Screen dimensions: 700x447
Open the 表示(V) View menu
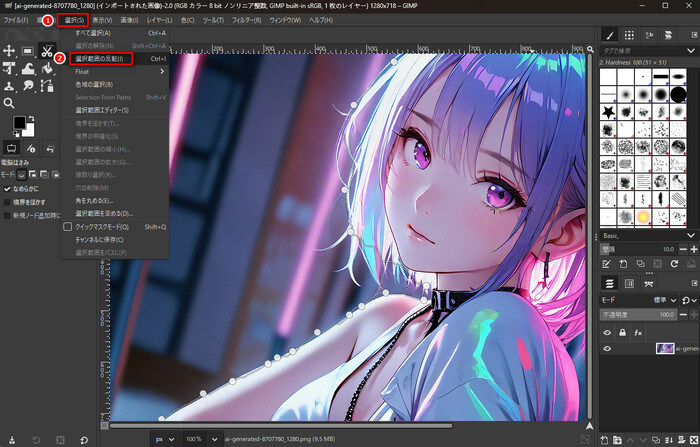click(102, 21)
